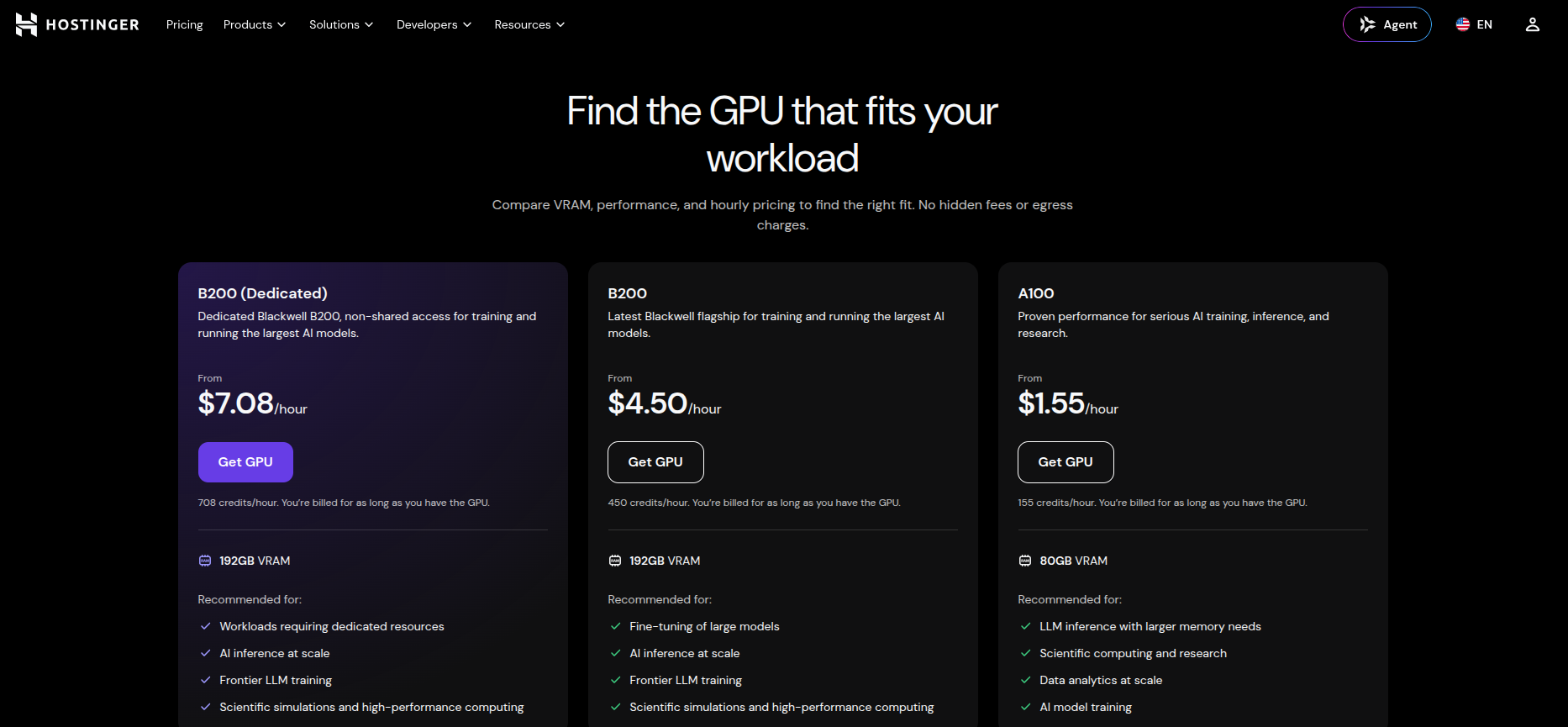Screen dimensions: 1568x727
Task: Click the $7.08 price text
Action: (x=236, y=403)
